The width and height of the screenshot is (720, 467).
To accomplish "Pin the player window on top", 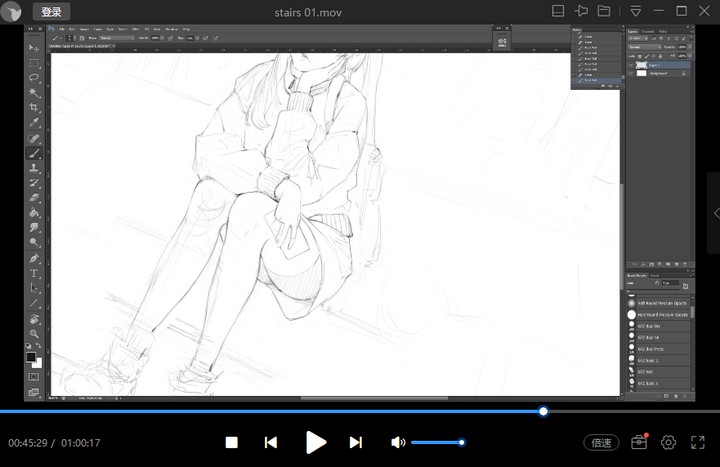I will (x=581, y=11).
